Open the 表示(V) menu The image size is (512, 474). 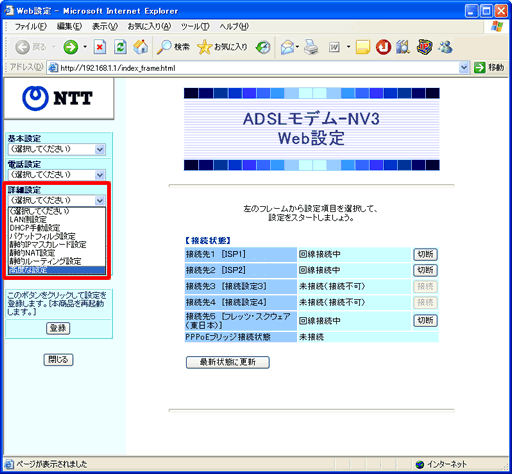pos(105,26)
